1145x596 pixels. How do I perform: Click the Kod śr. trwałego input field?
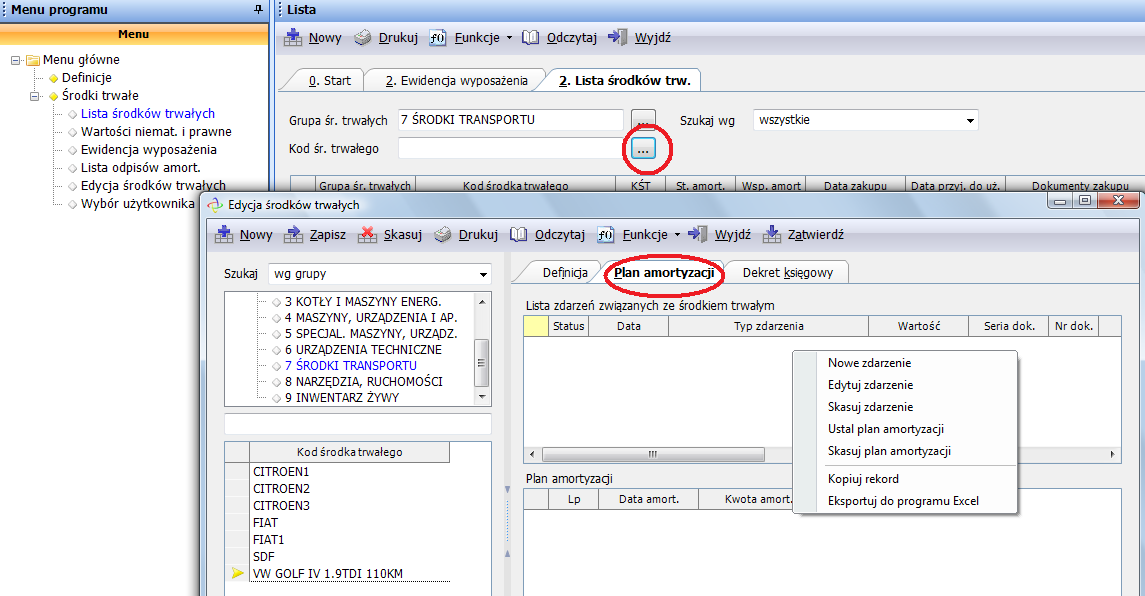point(510,149)
